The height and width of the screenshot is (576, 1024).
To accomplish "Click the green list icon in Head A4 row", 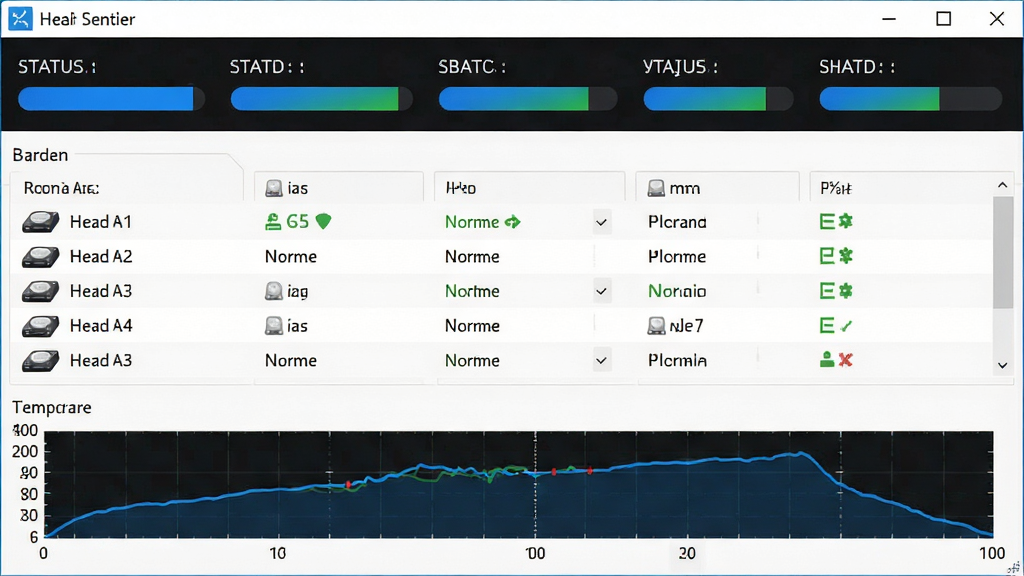I will [x=827, y=325].
